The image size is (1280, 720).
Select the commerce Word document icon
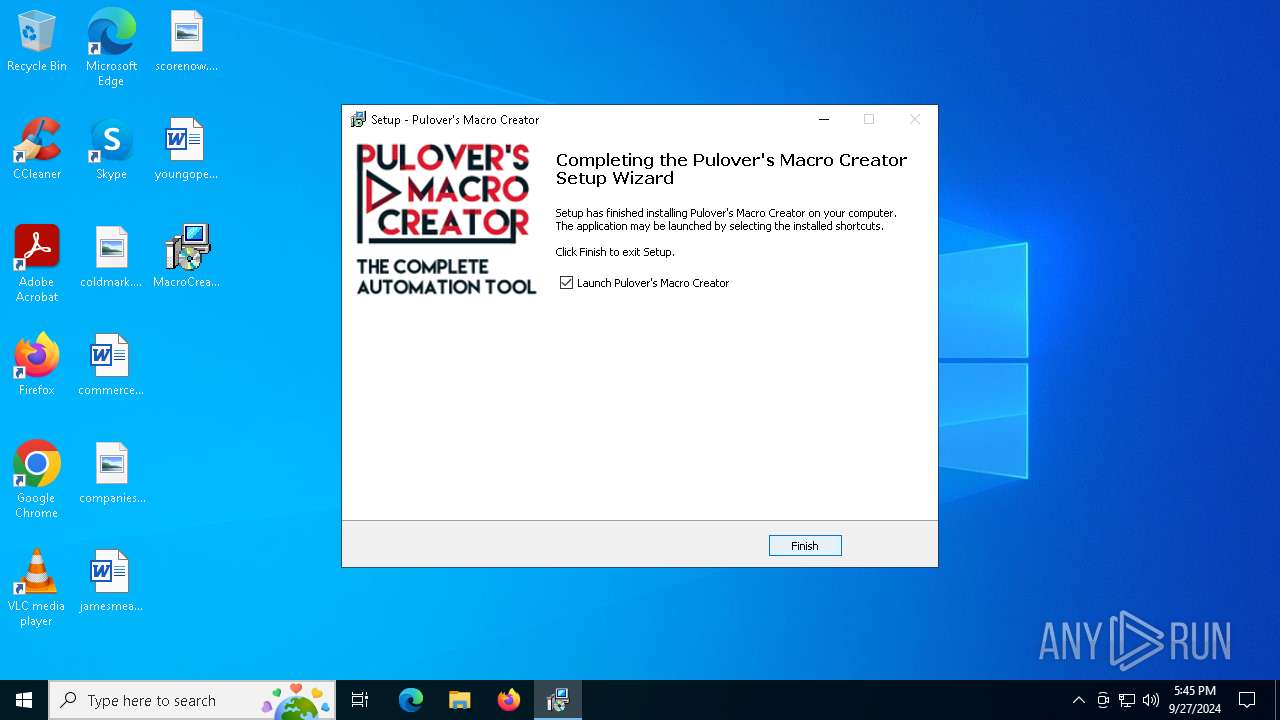111,366
